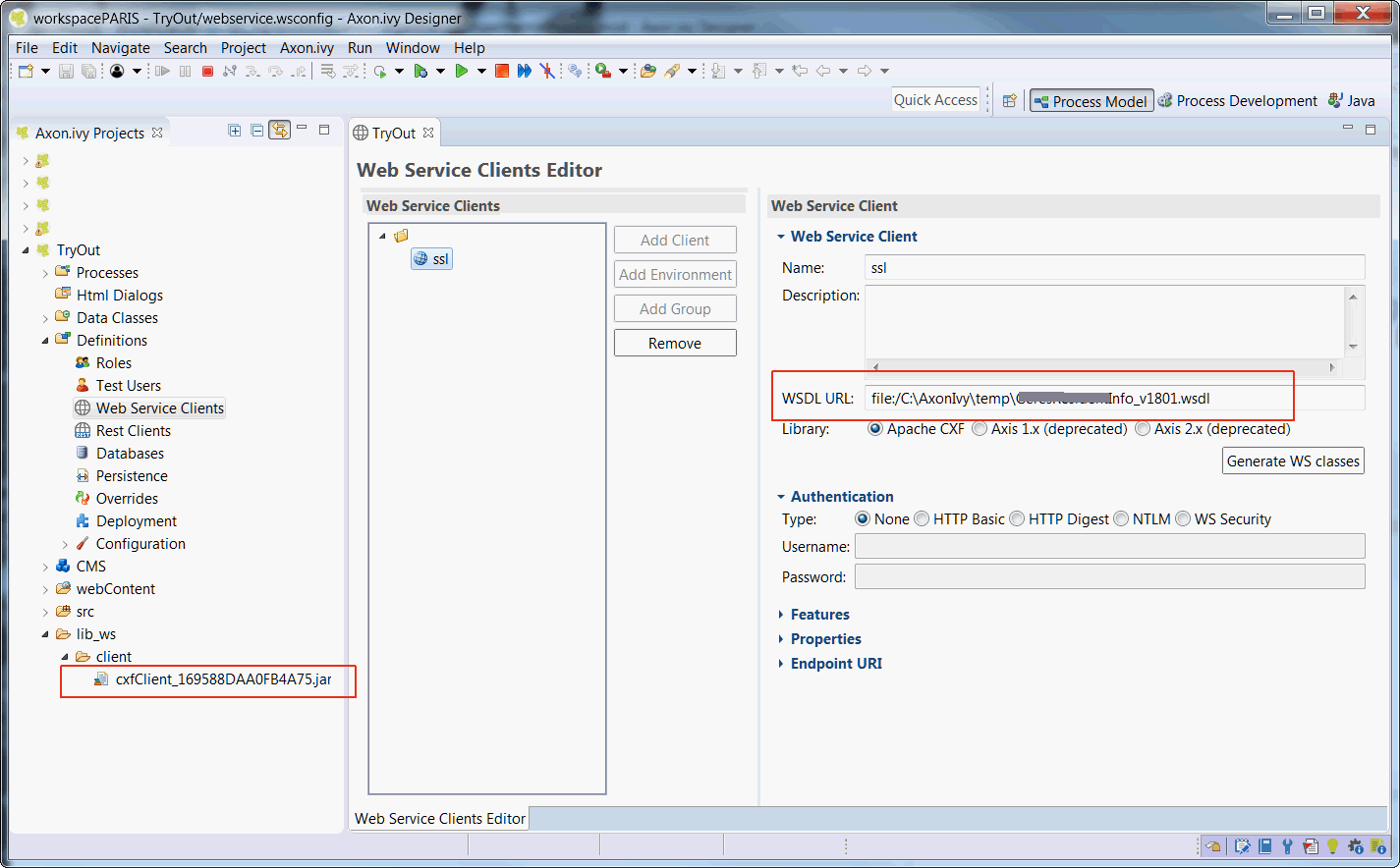Select NTLM authentication type
This screenshot has height=868, width=1400.
pos(1121,518)
